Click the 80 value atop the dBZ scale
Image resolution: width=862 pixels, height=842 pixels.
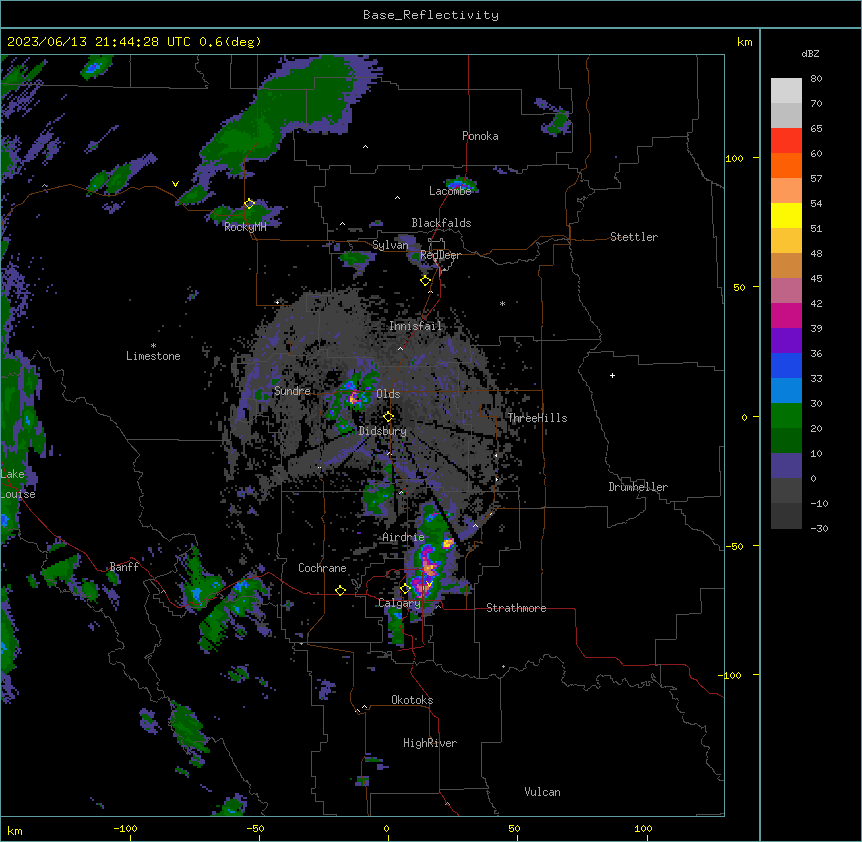816,79
